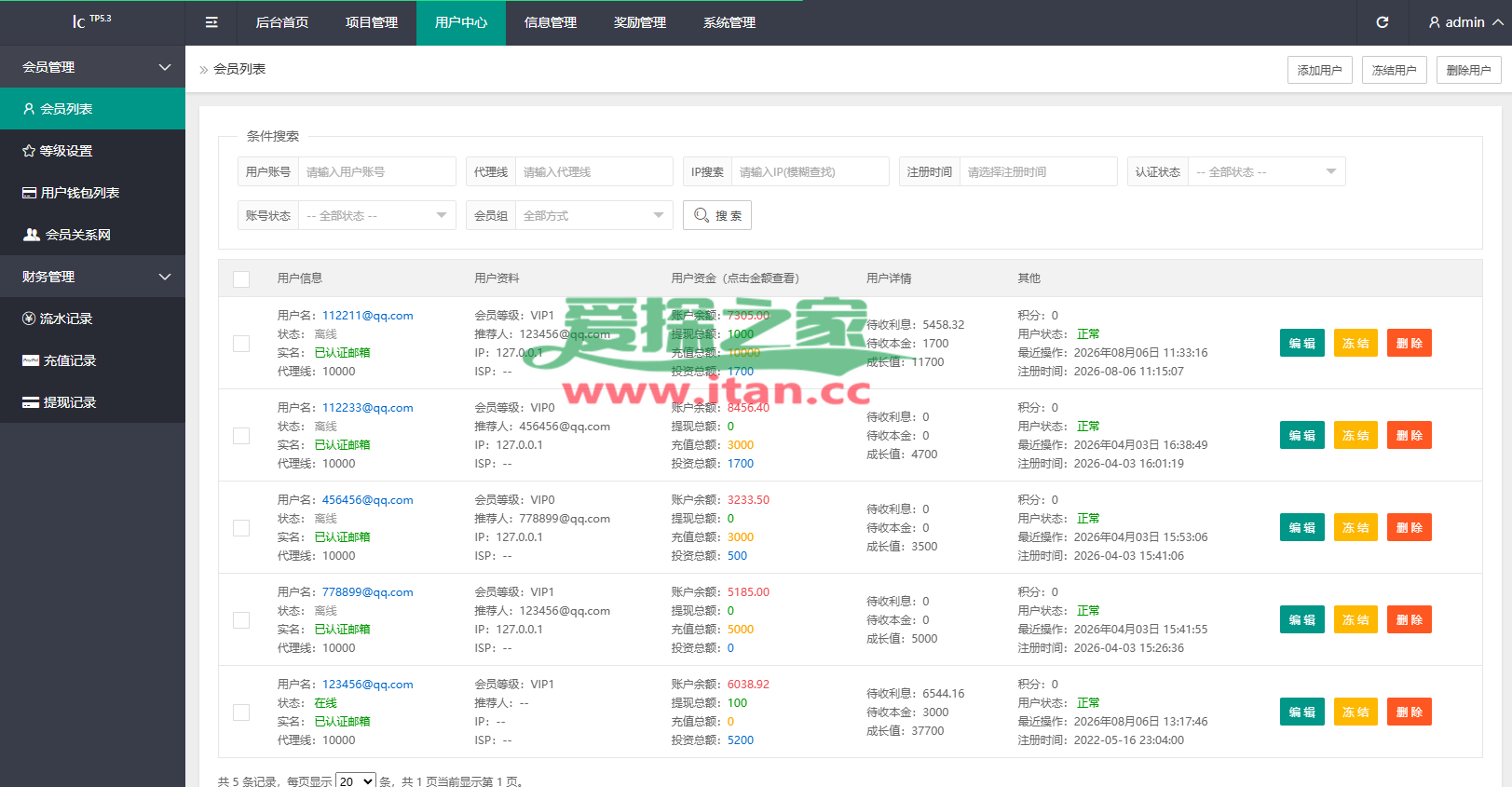Focus the IP搜索 input field
Image resolution: width=1512 pixels, height=787 pixels.
click(810, 171)
